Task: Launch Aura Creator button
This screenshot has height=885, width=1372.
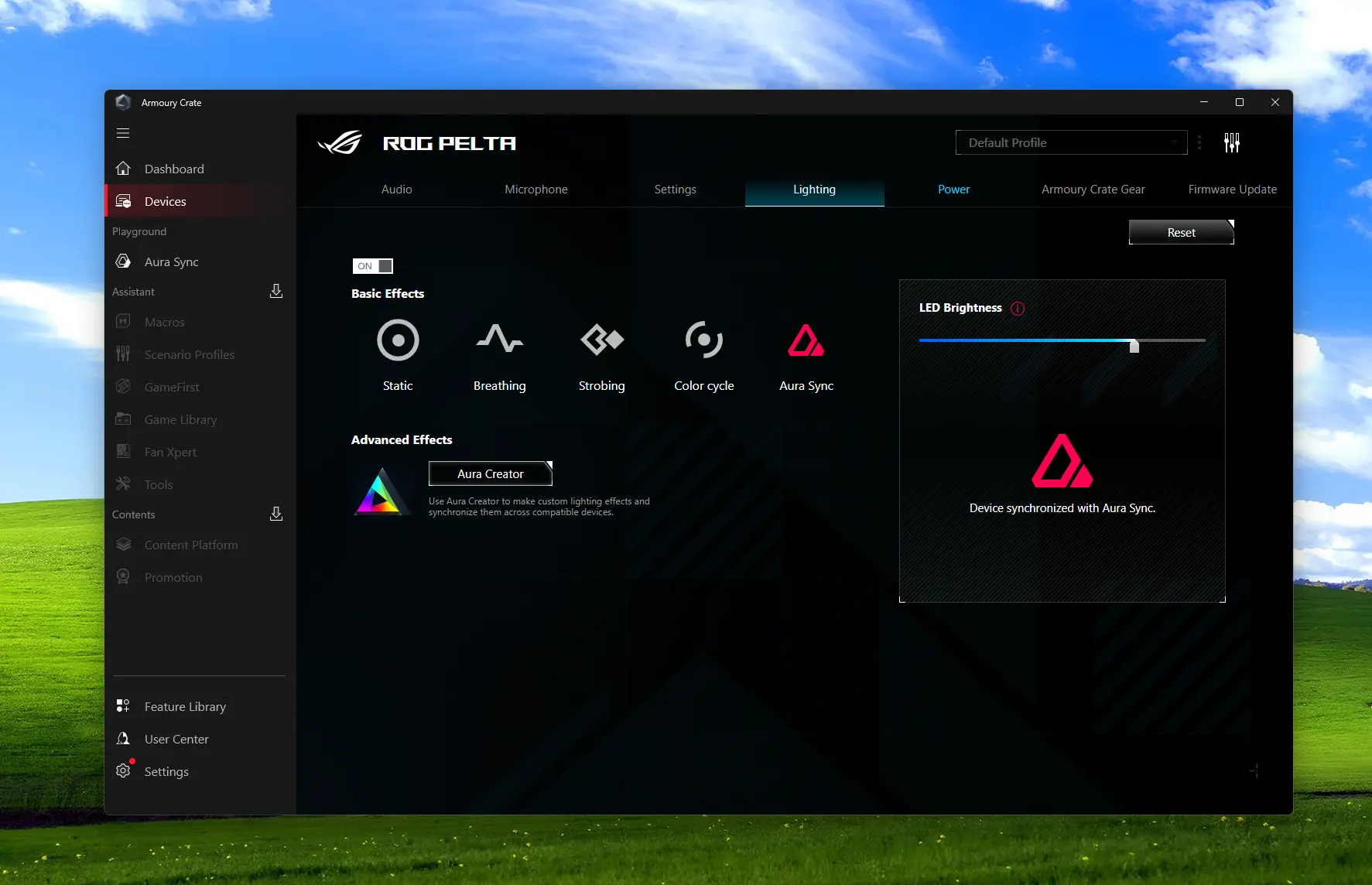Action: tap(490, 474)
